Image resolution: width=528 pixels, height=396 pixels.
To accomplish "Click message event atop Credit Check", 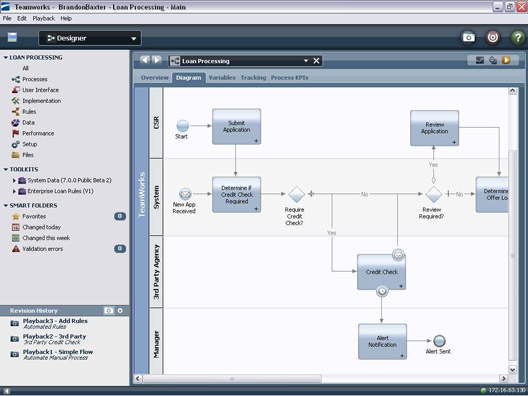I will (x=398, y=255).
